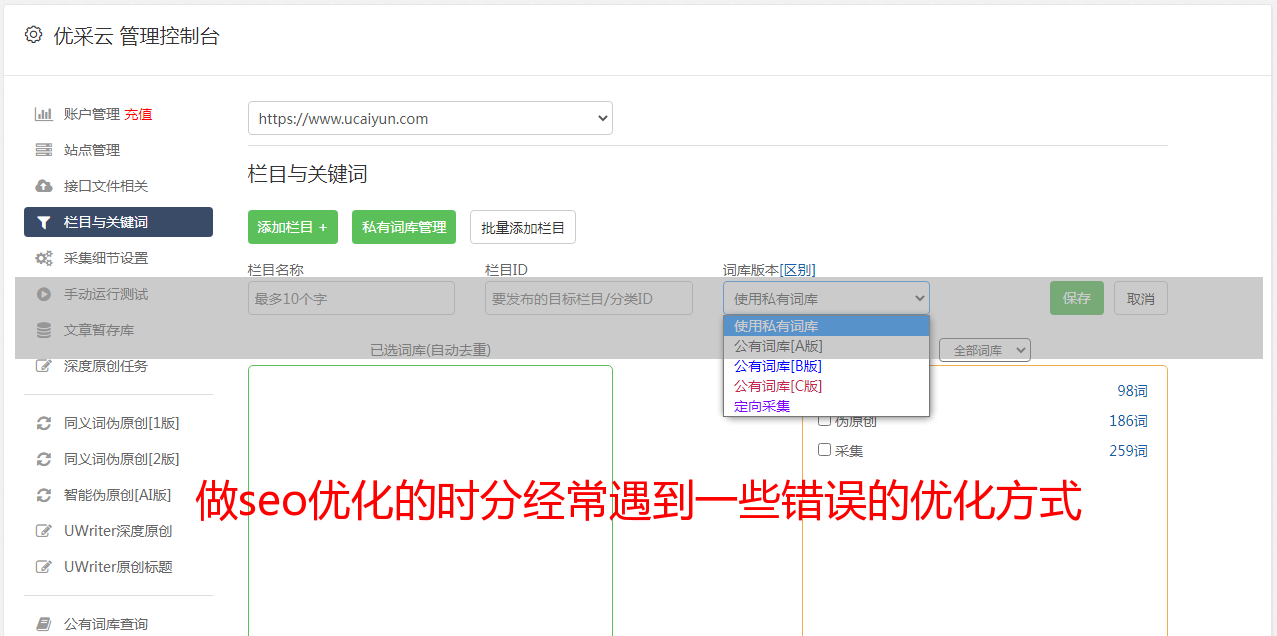This screenshot has height=636, width=1277.
Task: Click the cloud upload icon for 接口文件相关
Action: point(44,186)
